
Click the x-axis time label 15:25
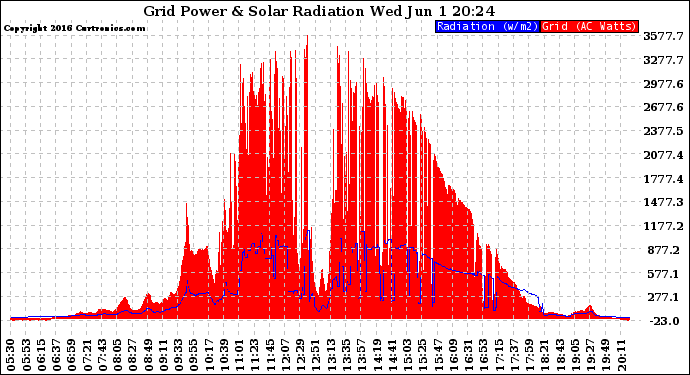423,355
